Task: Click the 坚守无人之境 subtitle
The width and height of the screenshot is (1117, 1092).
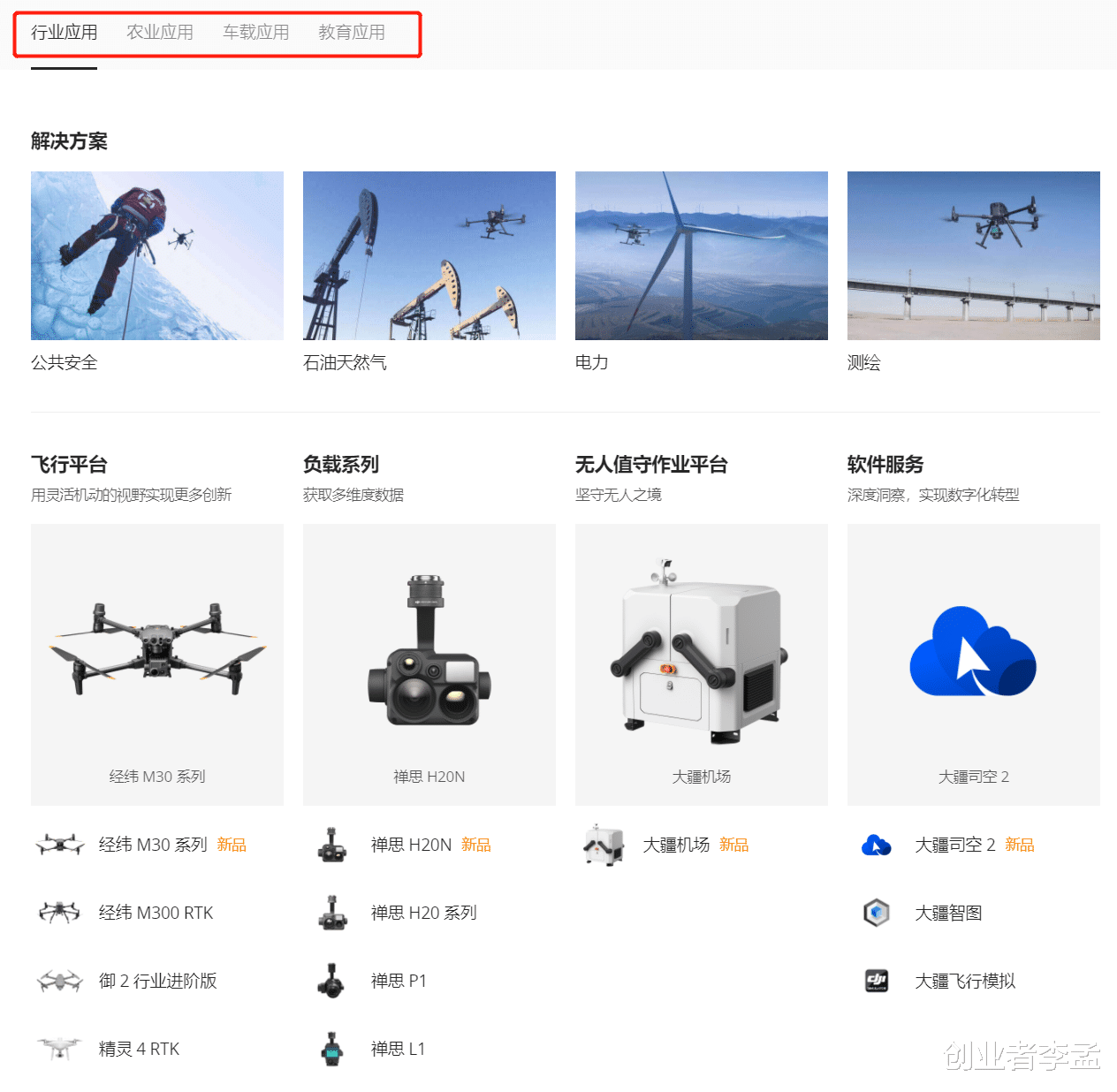Action: point(619,495)
